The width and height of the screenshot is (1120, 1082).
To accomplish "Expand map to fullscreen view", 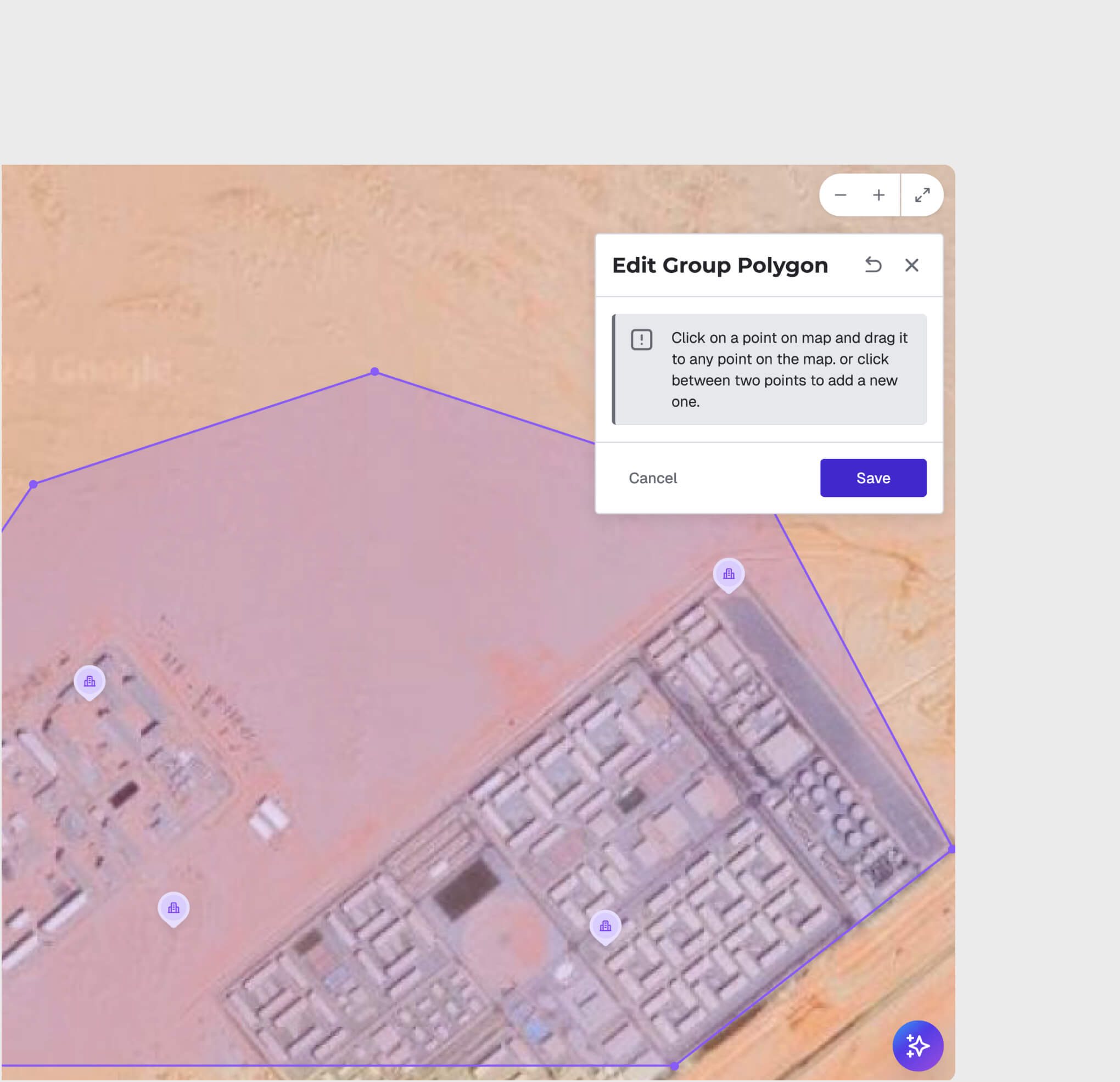I will (x=922, y=195).
